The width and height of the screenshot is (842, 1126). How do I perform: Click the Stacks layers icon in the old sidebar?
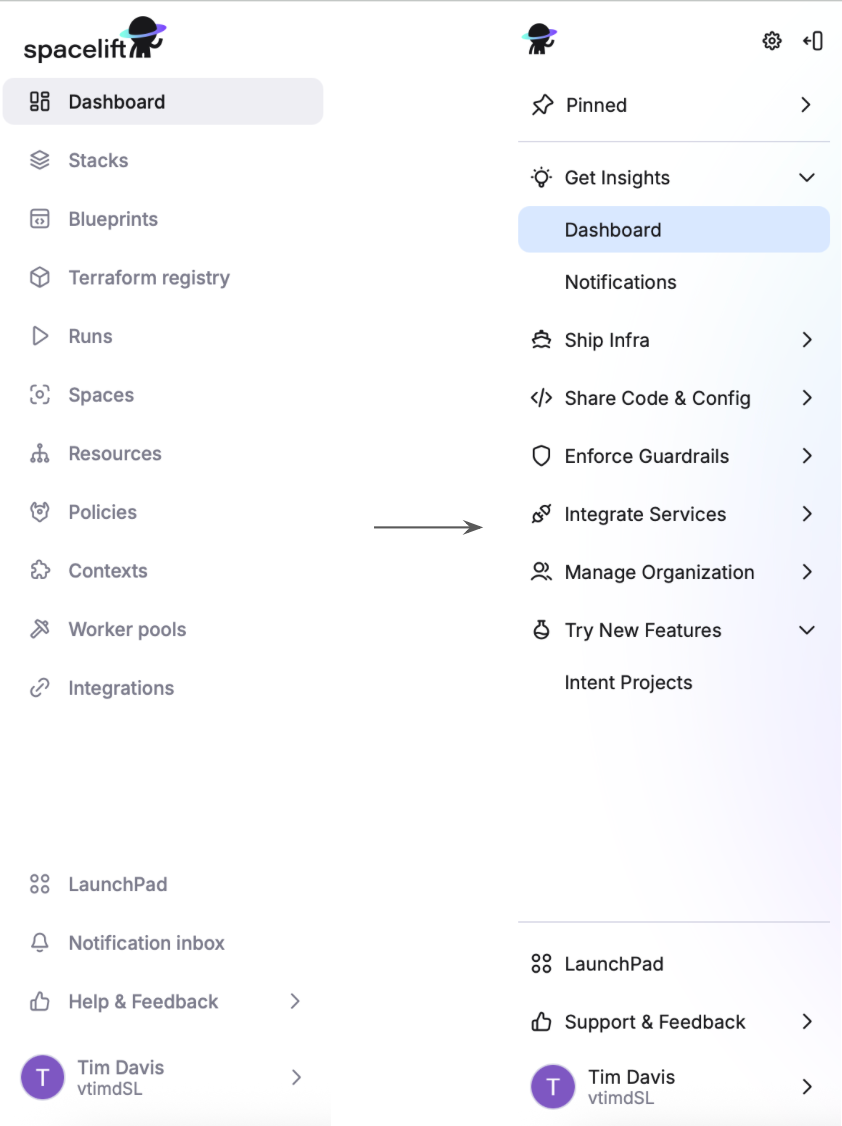click(x=39, y=160)
